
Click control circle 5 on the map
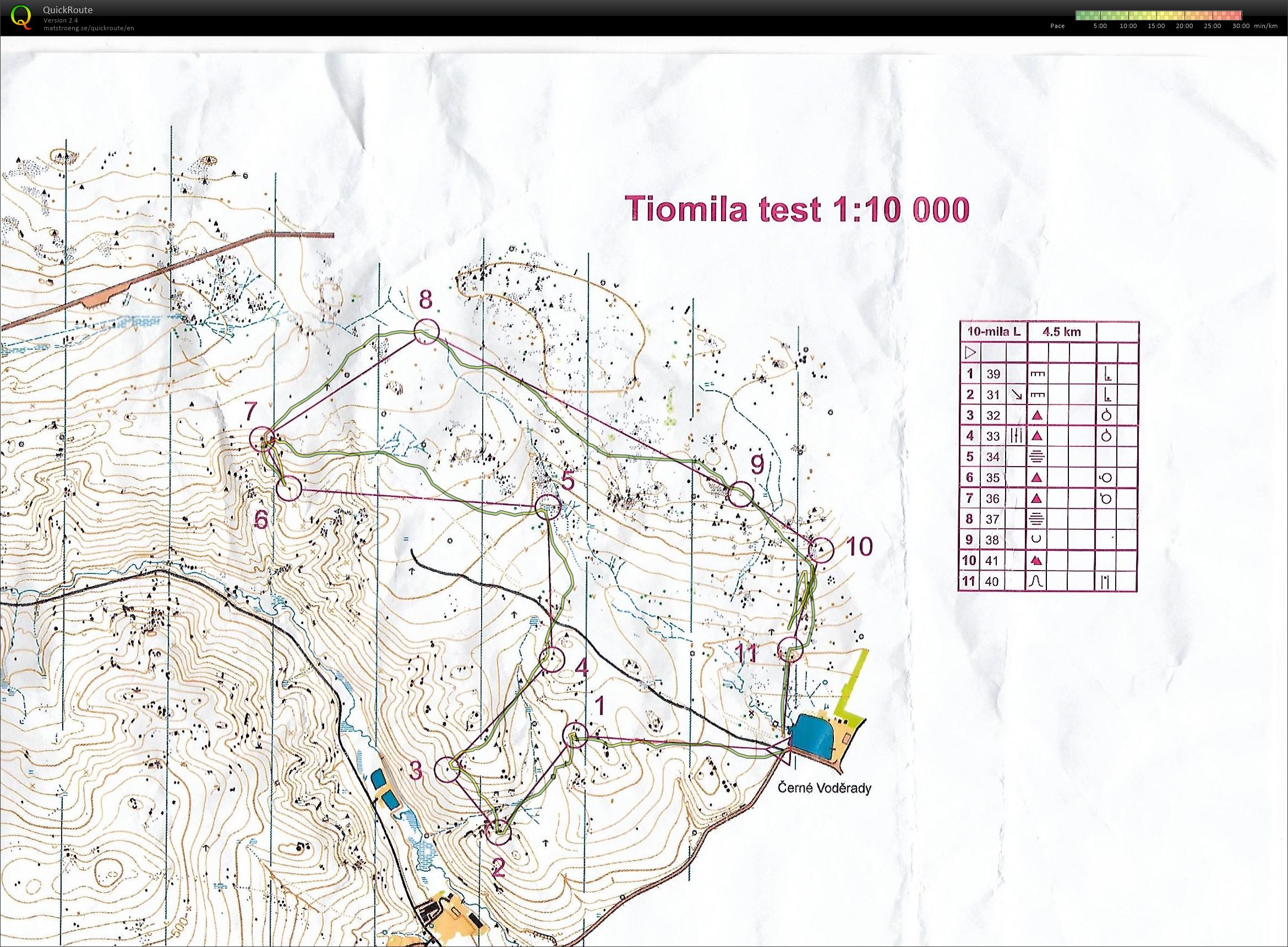coord(548,507)
